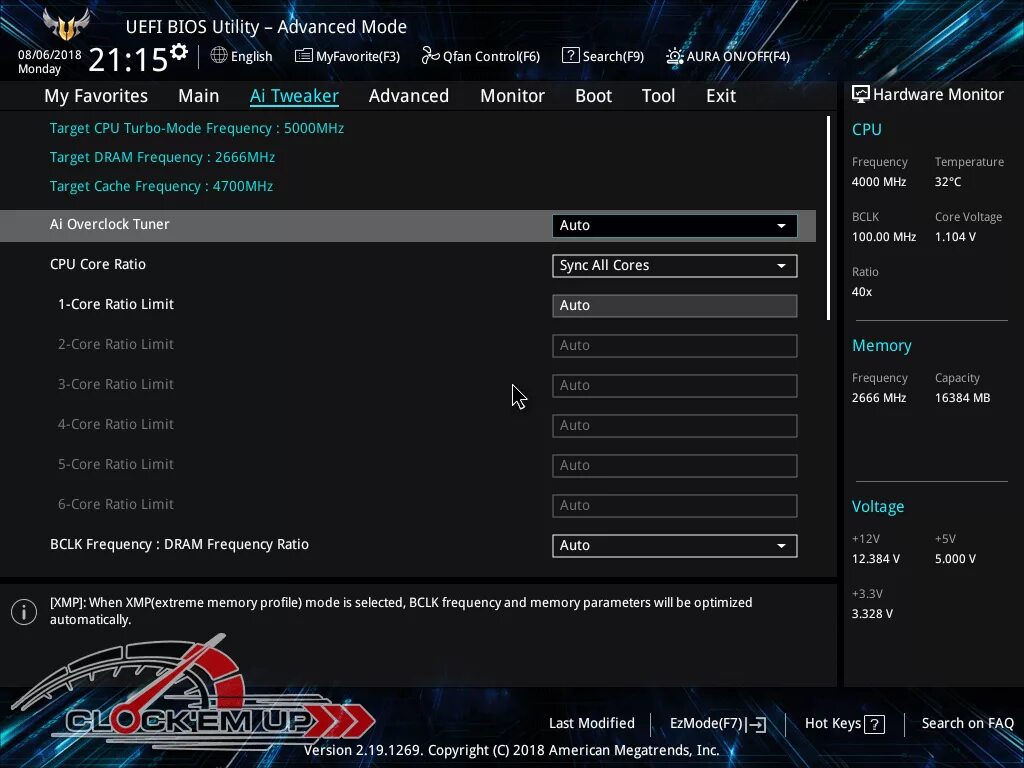Open the Exit tab

[x=721, y=96]
